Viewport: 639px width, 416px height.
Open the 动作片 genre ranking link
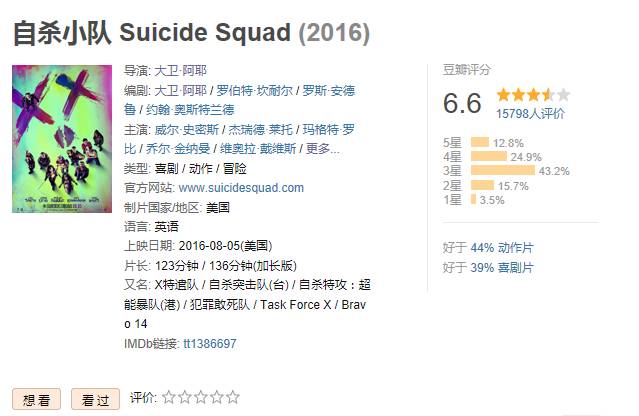[x=516, y=247]
